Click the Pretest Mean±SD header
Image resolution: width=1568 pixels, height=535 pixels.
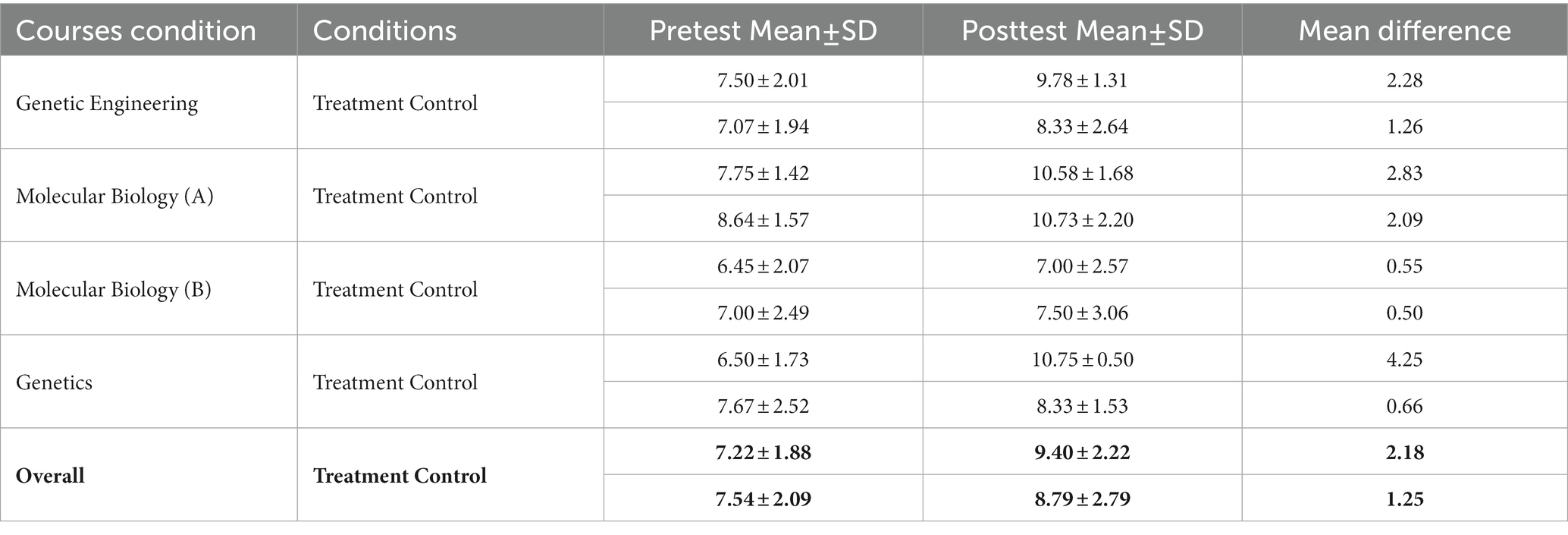763,30
